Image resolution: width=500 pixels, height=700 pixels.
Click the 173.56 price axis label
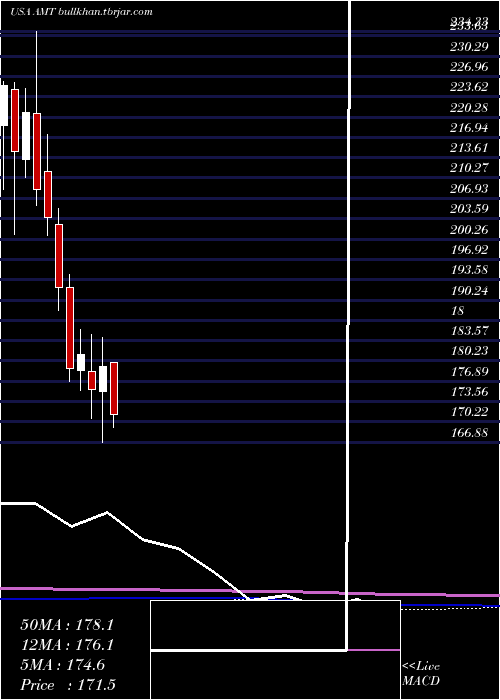[469, 392]
